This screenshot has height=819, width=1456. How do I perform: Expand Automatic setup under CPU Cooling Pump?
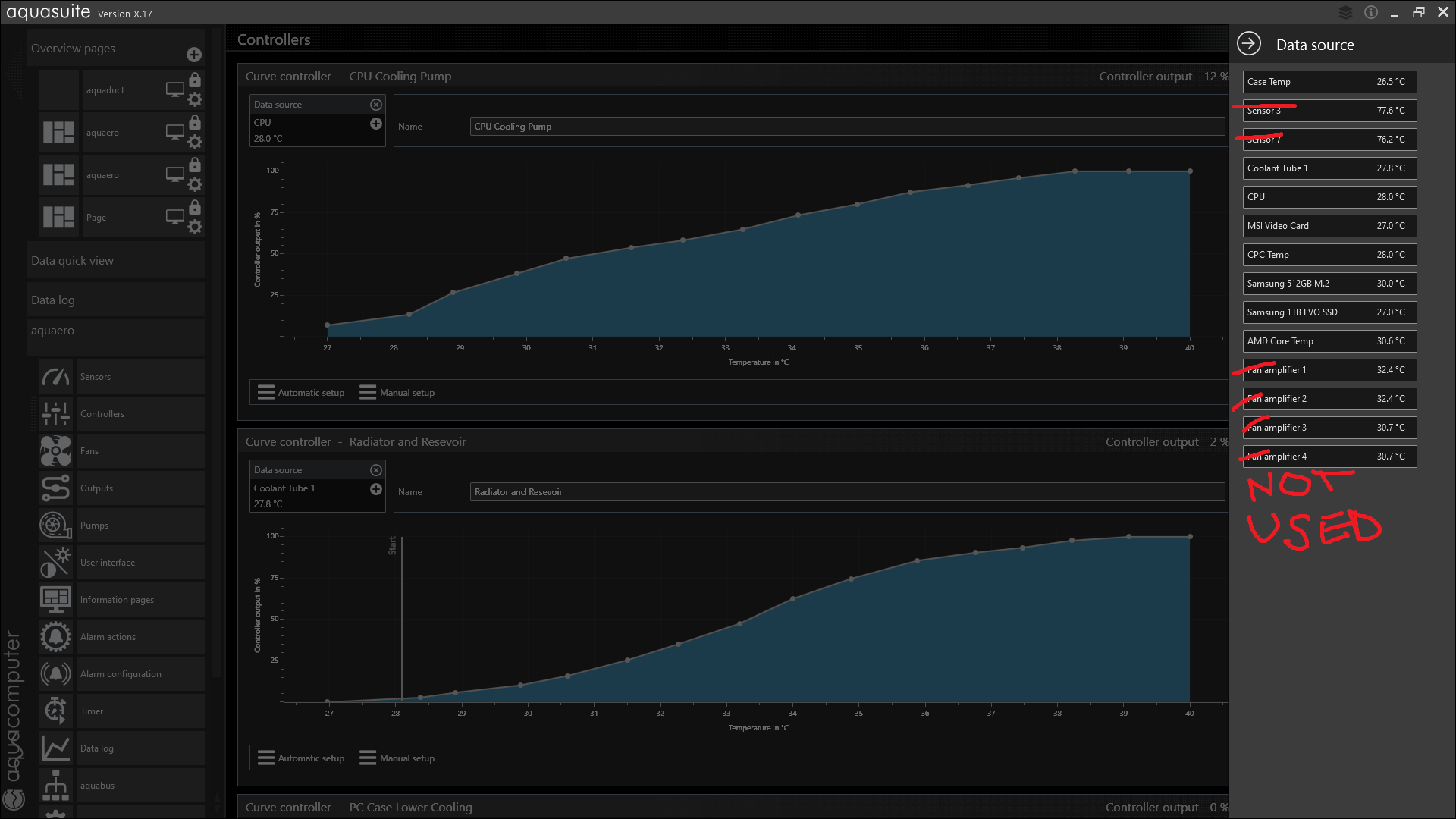pos(301,393)
